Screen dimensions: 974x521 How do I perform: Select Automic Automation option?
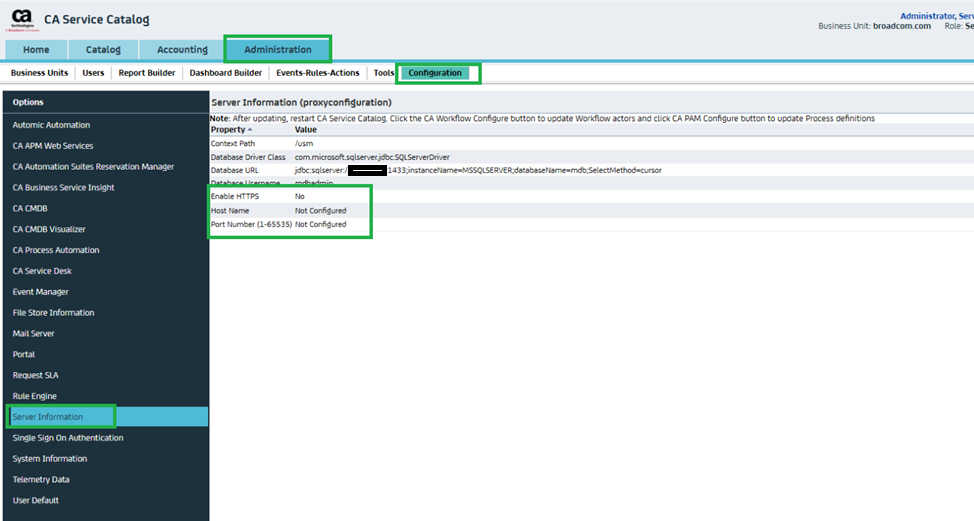(x=51, y=125)
